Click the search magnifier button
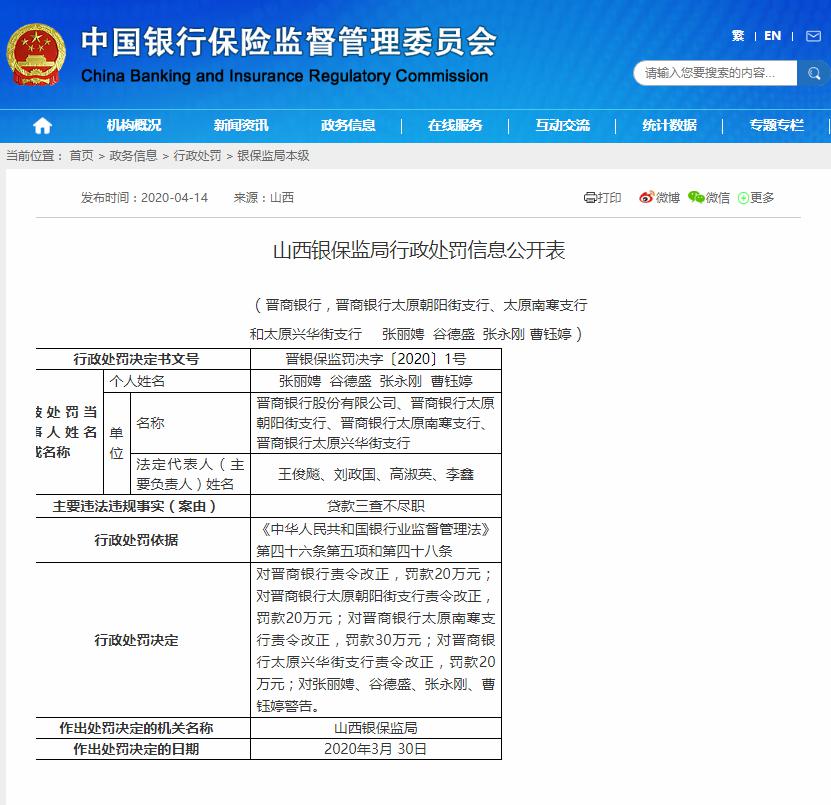The image size is (831, 805). (814, 73)
